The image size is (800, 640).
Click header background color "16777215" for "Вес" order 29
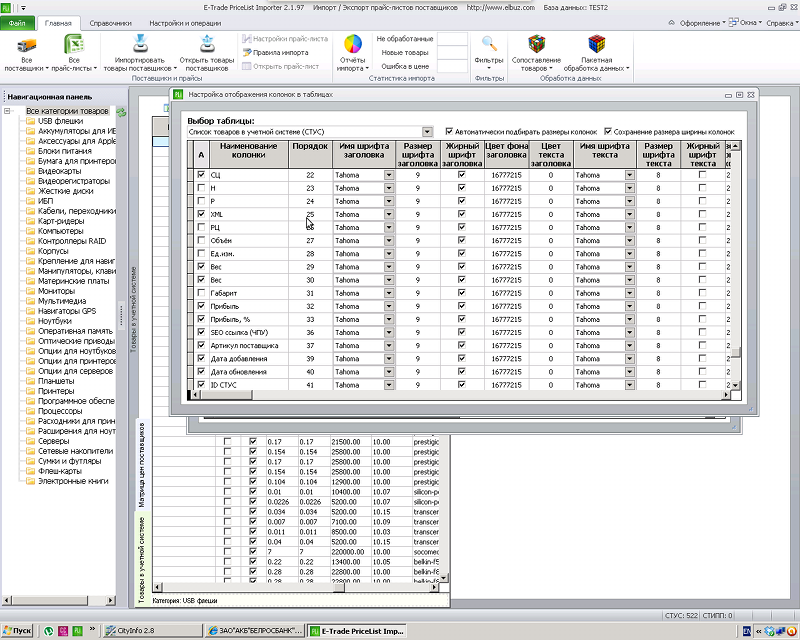click(x=506, y=267)
